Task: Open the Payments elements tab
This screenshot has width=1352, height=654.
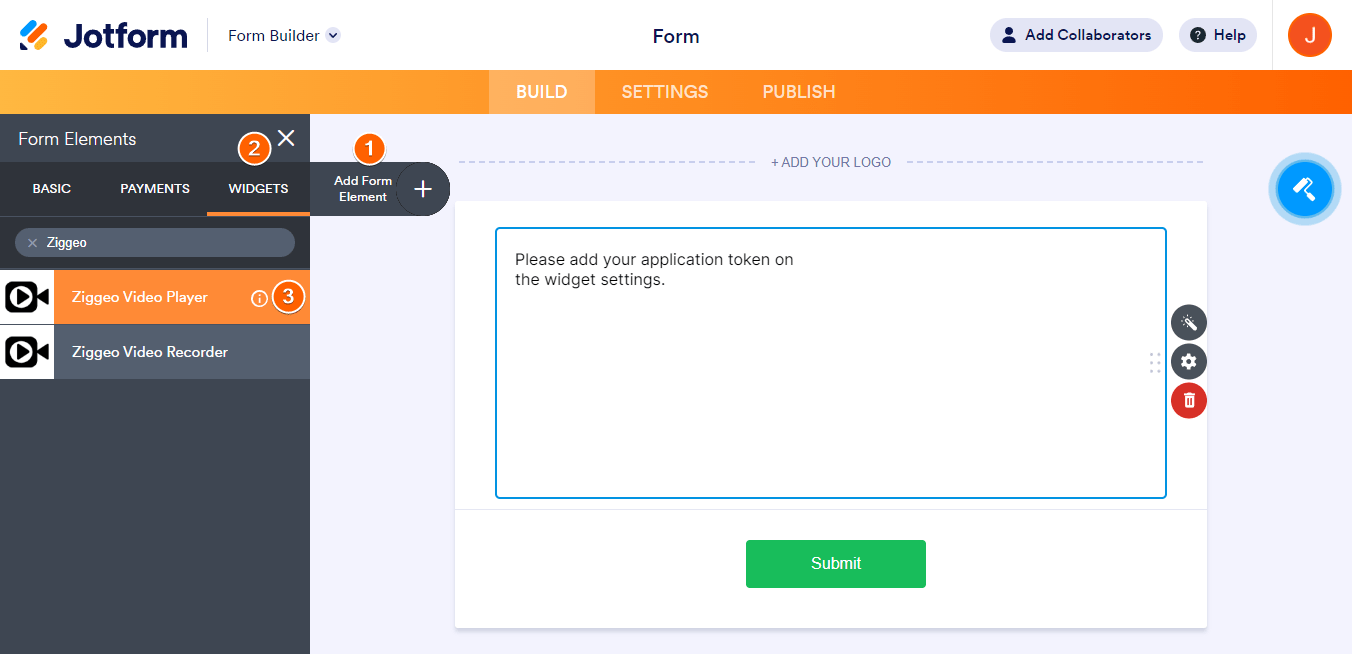Action: click(x=155, y=188)
